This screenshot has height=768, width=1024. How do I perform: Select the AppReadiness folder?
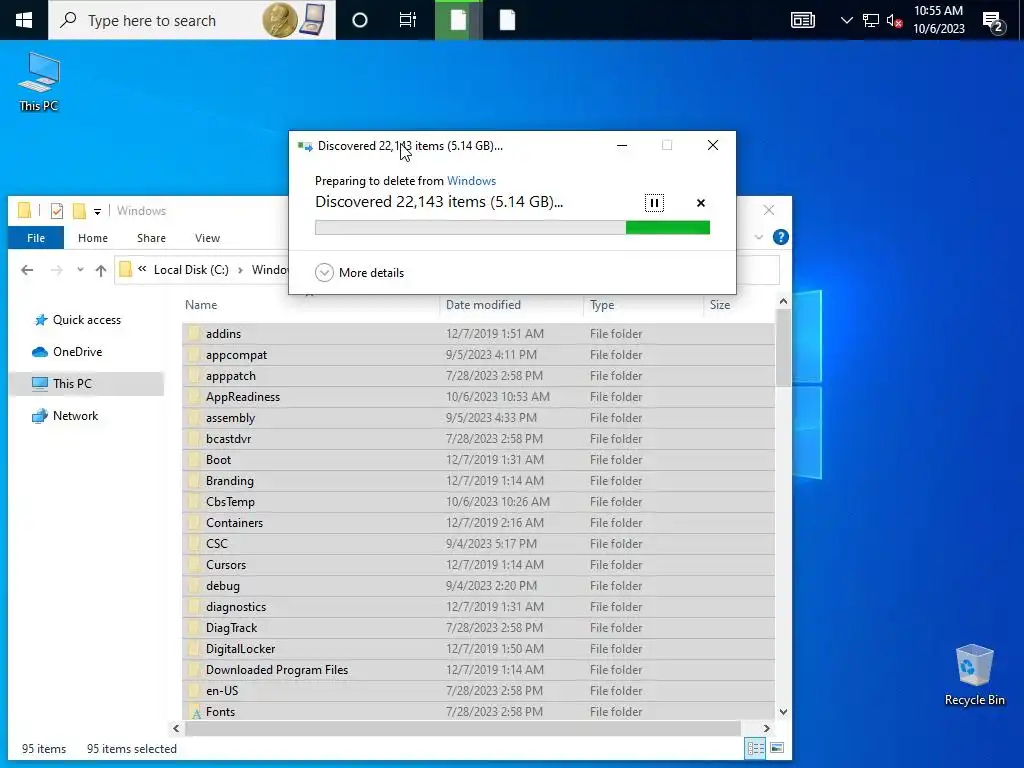coord(478,397)
